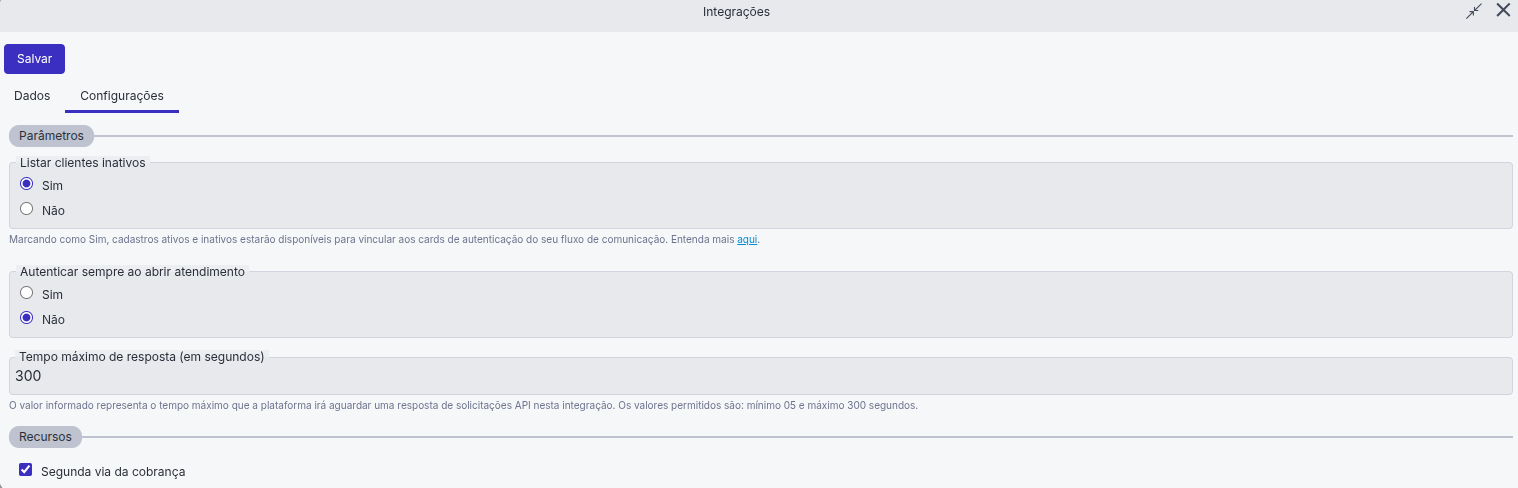
Task: Click the 'Autenticar sempre ao abrir atendimento' label
Action: point(132,271)
